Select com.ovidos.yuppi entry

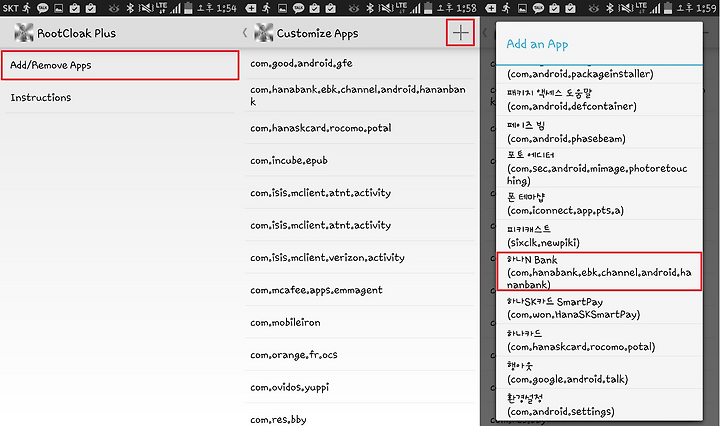(x=360, y=387)
